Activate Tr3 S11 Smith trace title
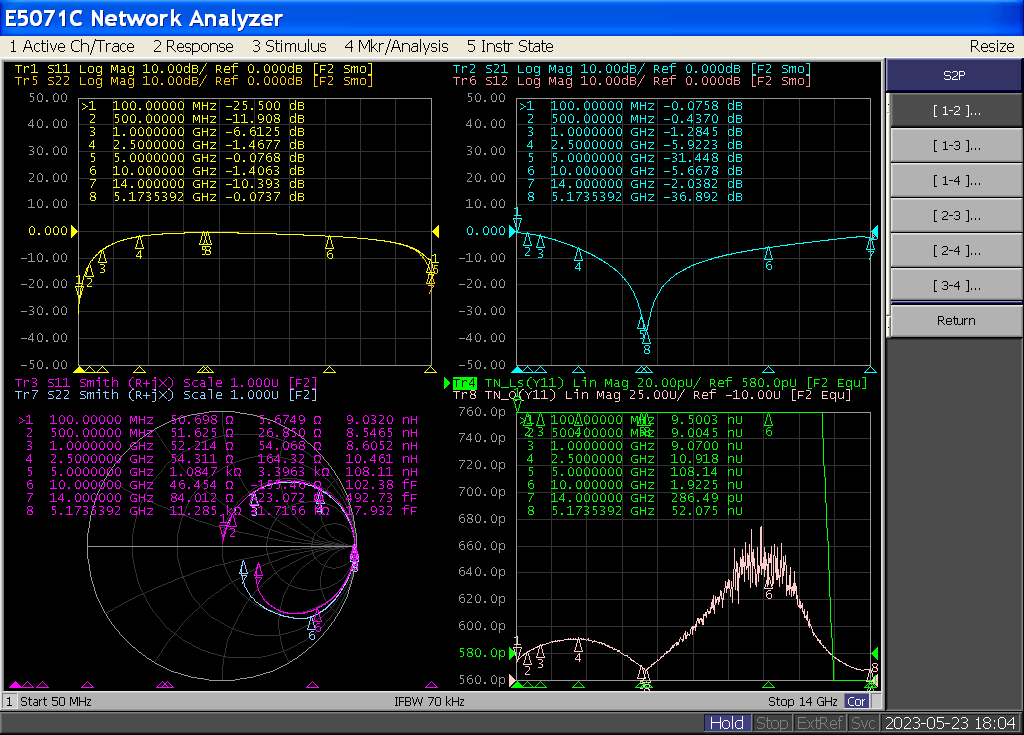This screenshot has width=1024, height=735. [166, 383]
